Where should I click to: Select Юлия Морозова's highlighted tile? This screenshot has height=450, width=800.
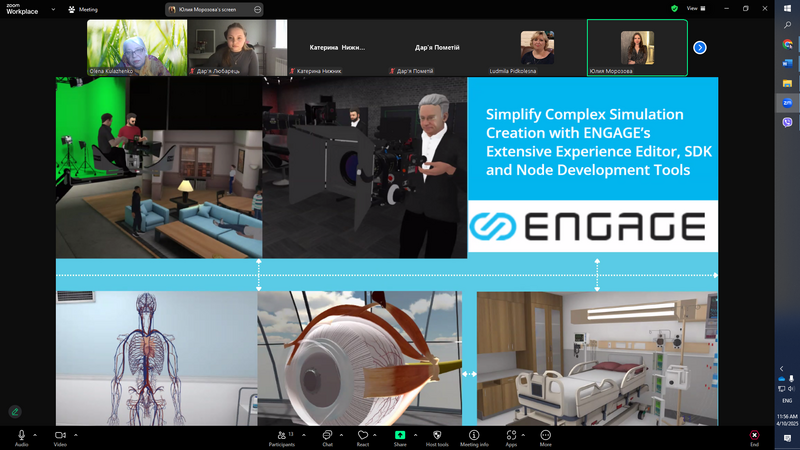(x=637, y=47)
